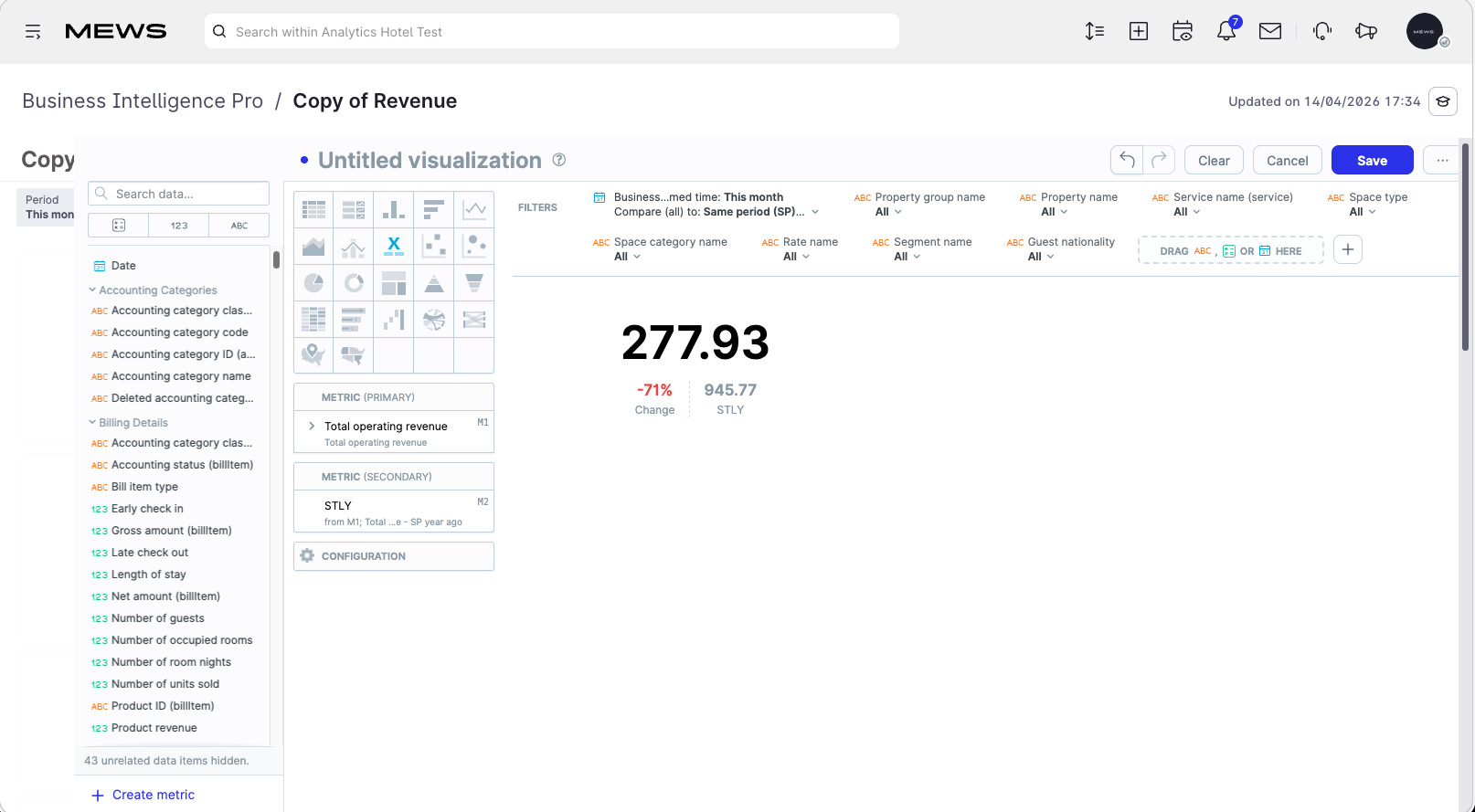Undo the last change with the undo arrow
Viewport: 1475px width, 812px height.
[x=1127, y=161]
